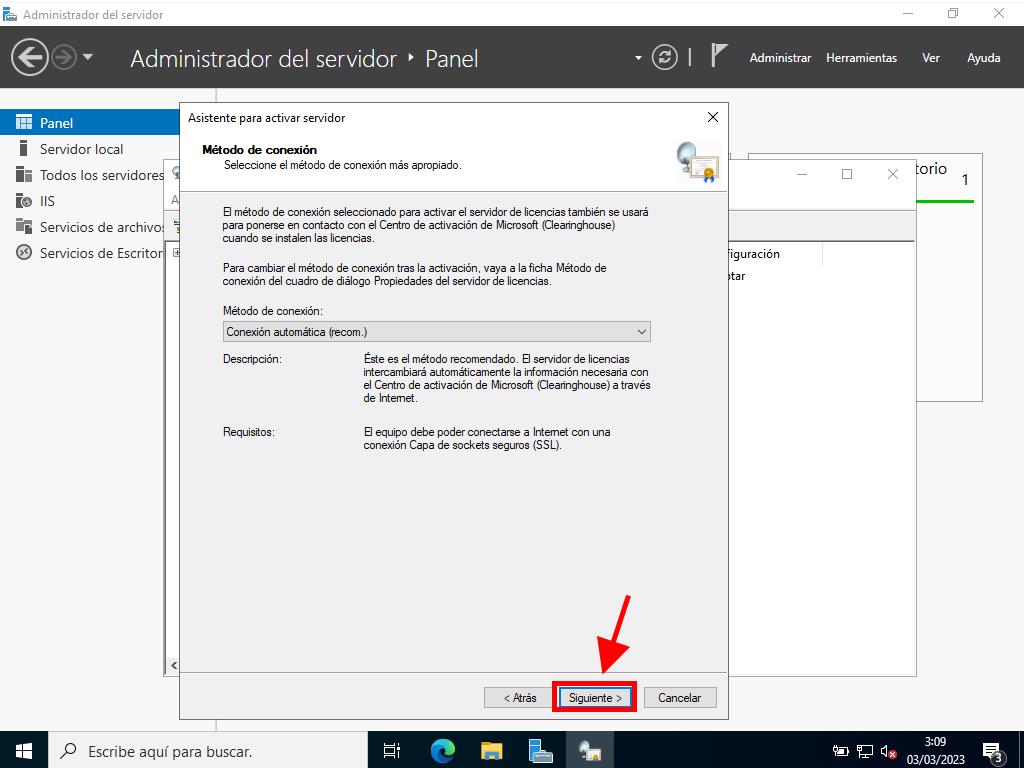Open the Ayuda menu
Screen dimensions: 1024x768
983,58
